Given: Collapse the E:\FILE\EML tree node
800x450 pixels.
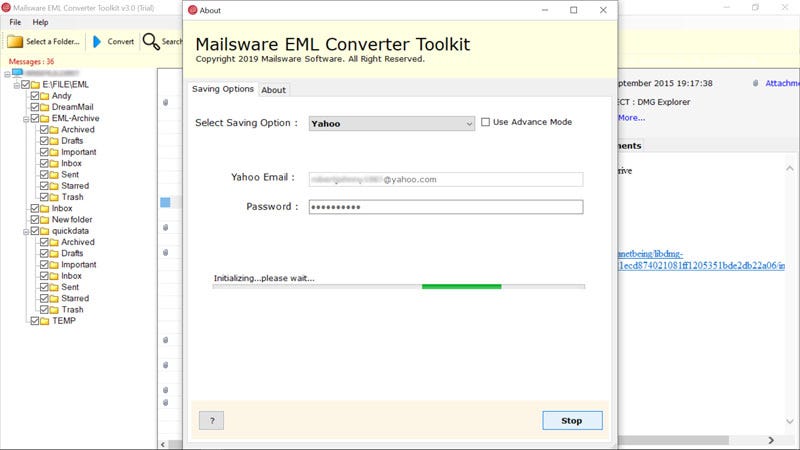Looking at the screenshot, I should (x=16, y=85).
